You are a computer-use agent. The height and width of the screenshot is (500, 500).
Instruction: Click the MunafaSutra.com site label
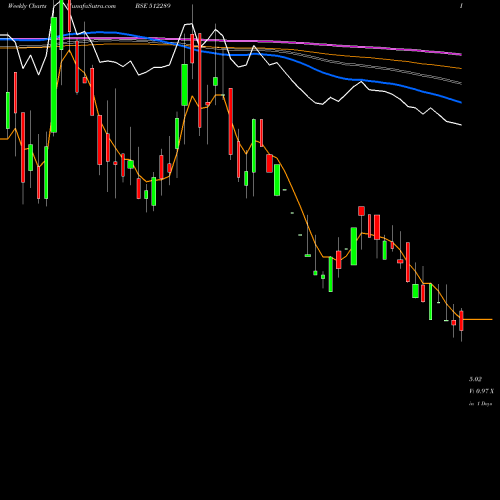pyautogui.click(x=91, y=6)
